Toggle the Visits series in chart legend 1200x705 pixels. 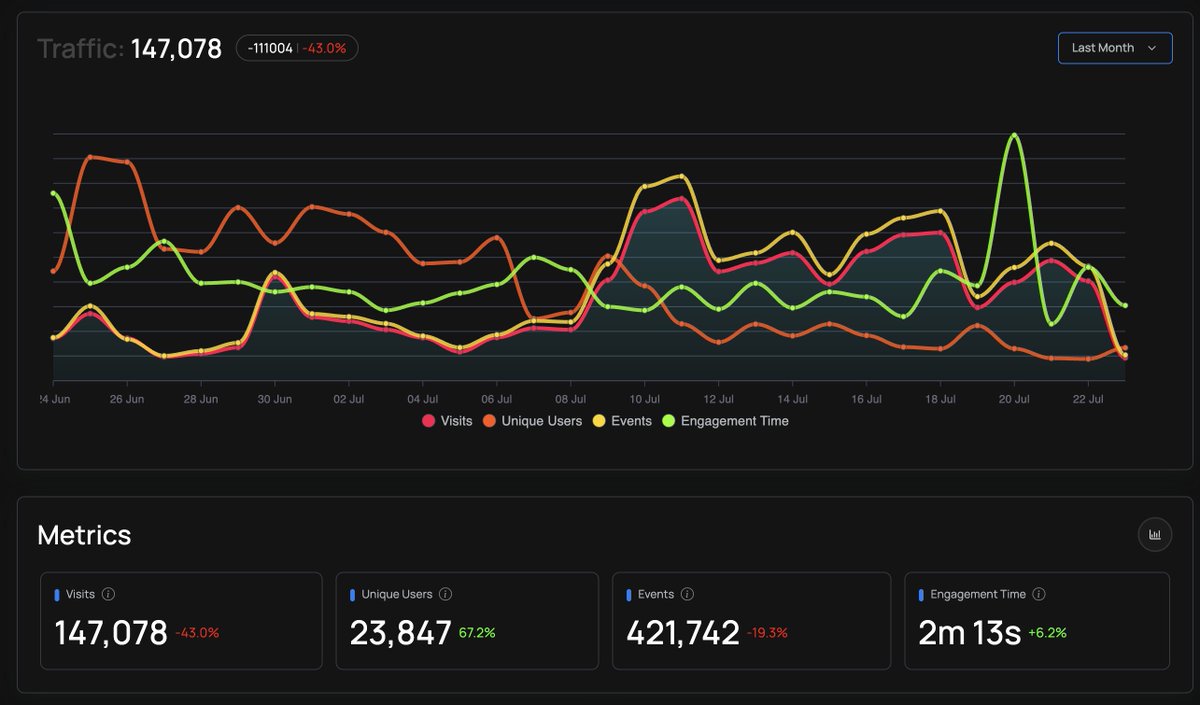pos(447,421)
